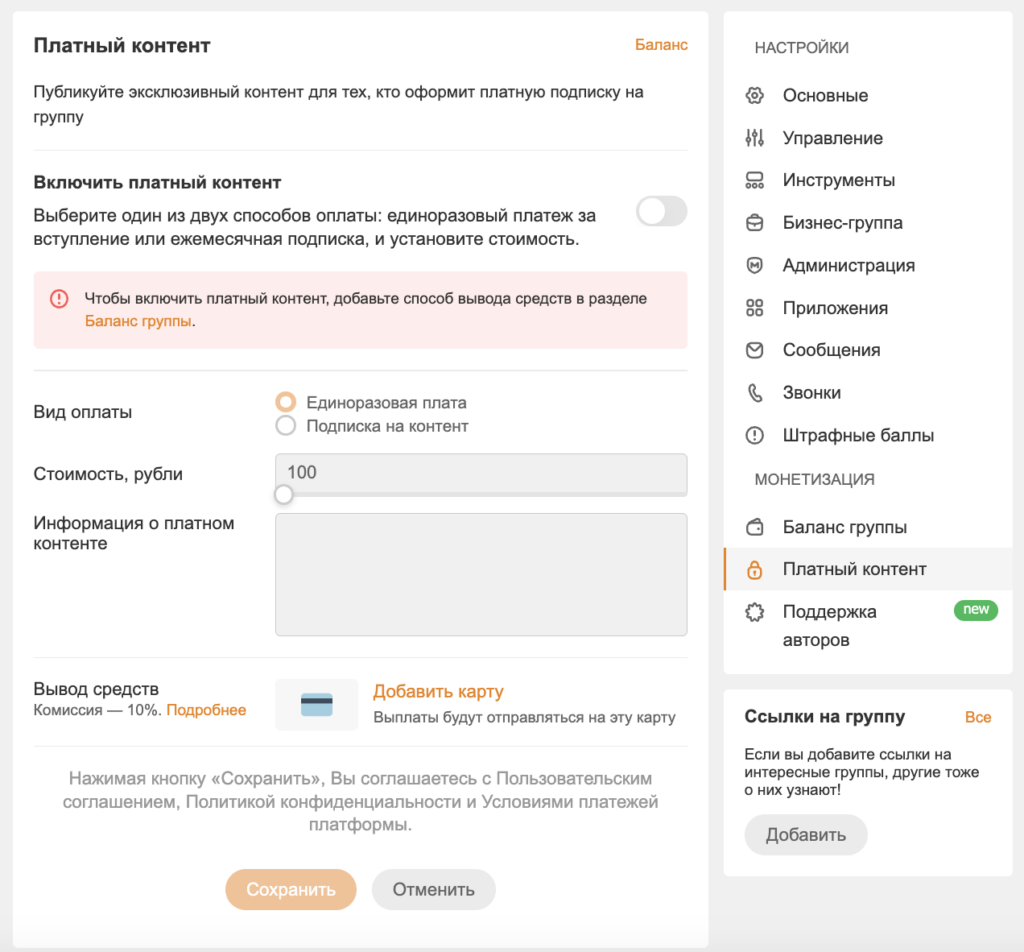Enable the платный контент toggle switch
Viewport: 1024px width, 952px height.
click(x=661, y=211)
